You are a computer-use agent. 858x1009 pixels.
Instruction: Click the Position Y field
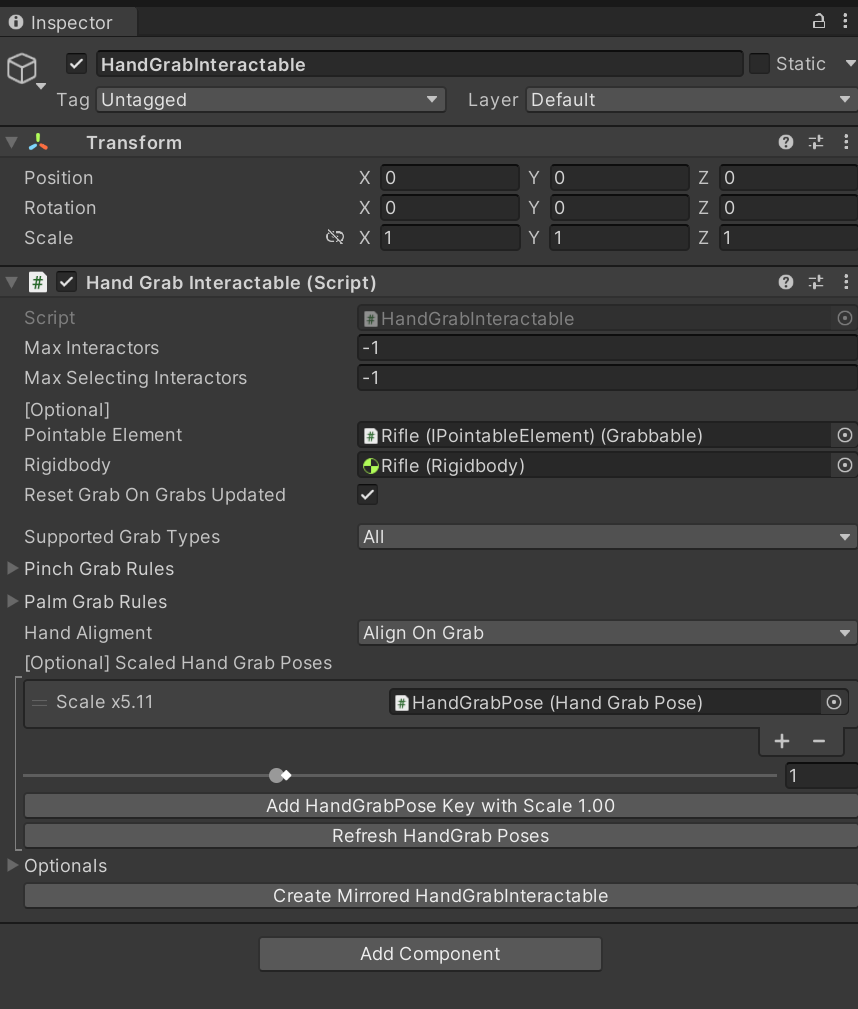tap(619, 178)
